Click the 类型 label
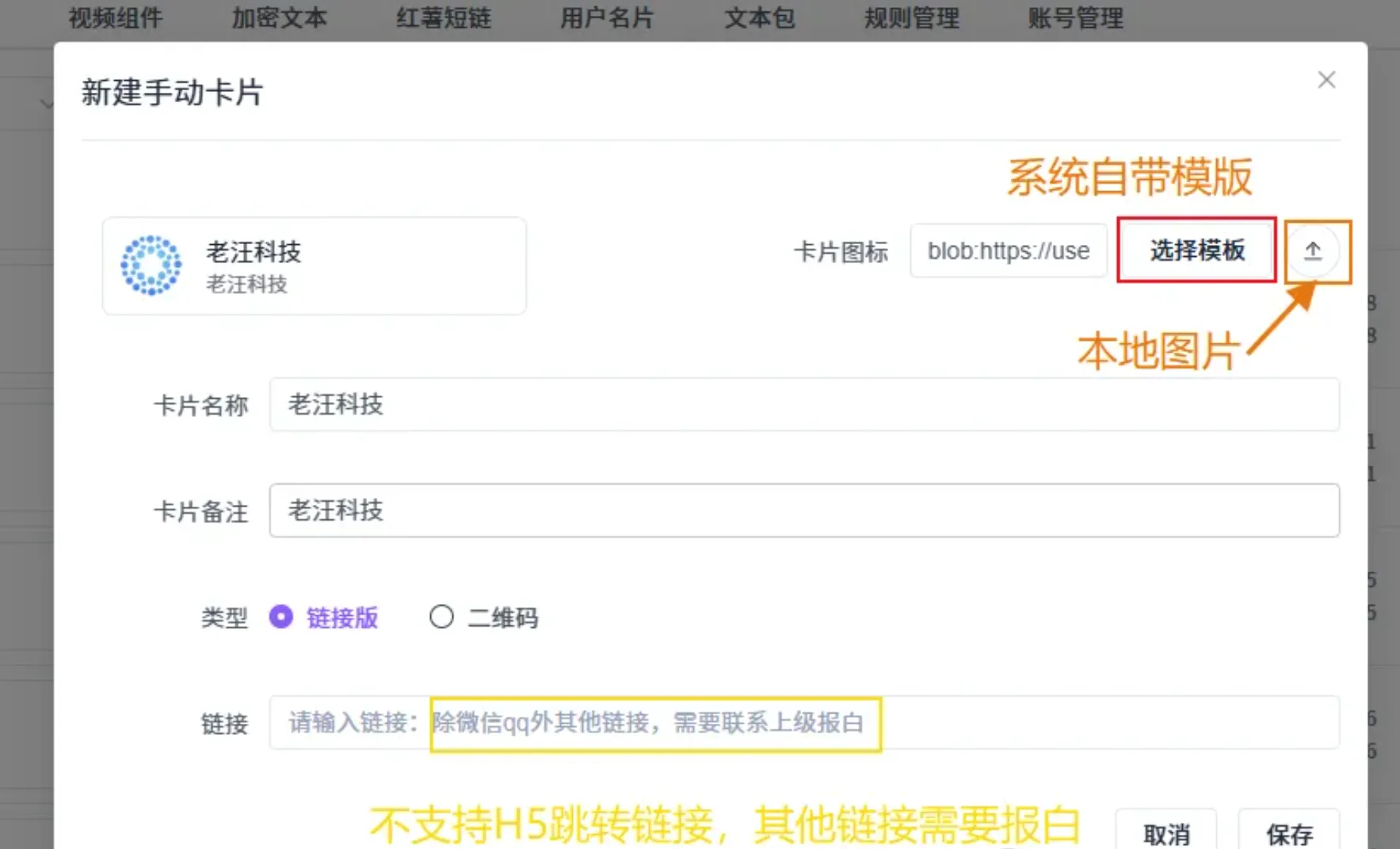The height and width of the screenshot is (849, 1400). pos(224,617)
